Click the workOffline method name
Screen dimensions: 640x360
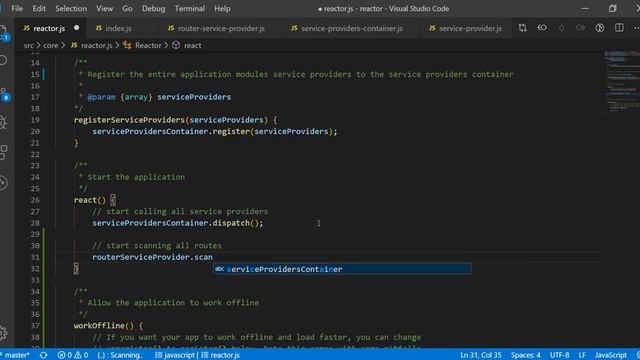point(99,326)
